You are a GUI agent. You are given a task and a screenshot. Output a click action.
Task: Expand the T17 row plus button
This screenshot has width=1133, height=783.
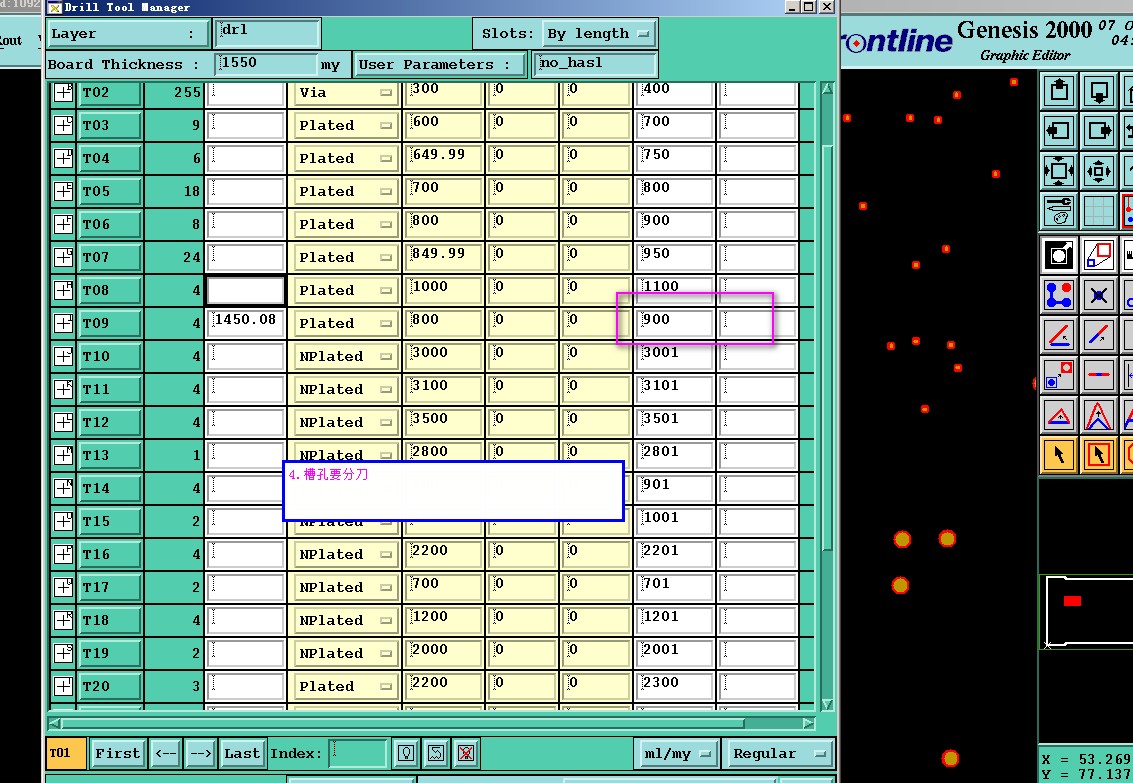coord(64,587)
